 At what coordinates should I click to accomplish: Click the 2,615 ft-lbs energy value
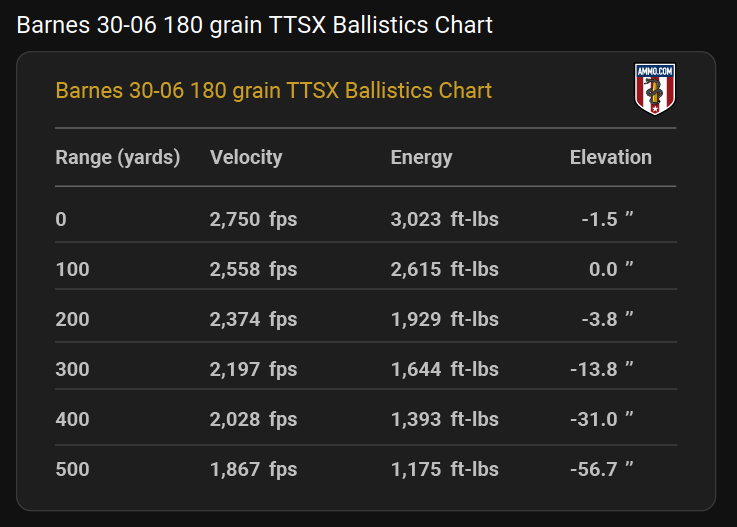point(445,269)
